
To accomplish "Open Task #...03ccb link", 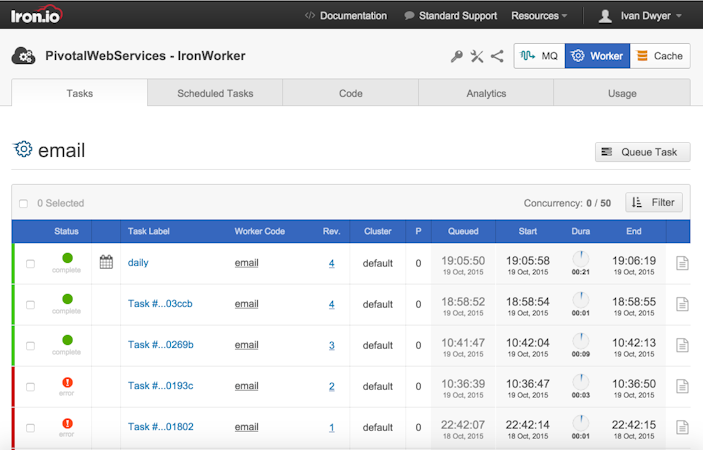I will 160,304.
